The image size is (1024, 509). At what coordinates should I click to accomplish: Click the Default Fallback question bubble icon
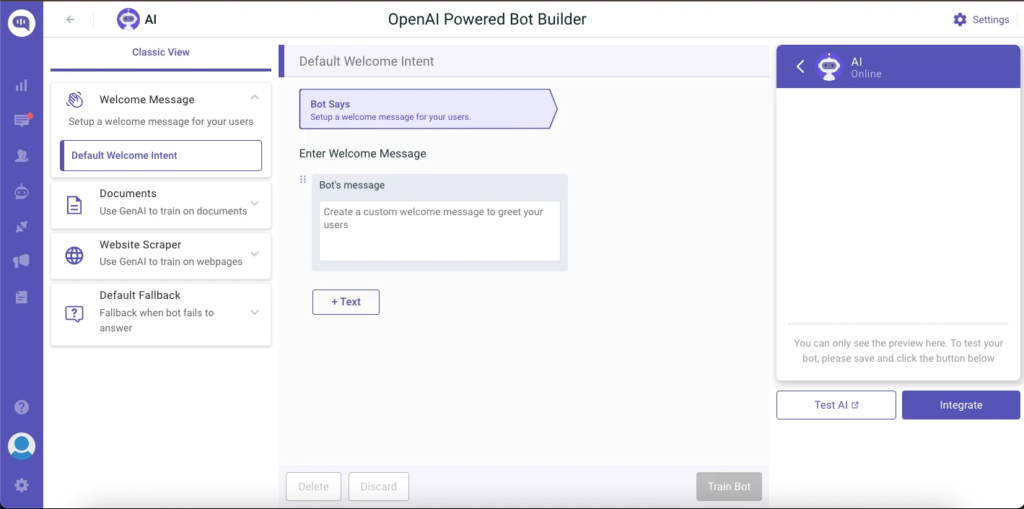[74, 314]
